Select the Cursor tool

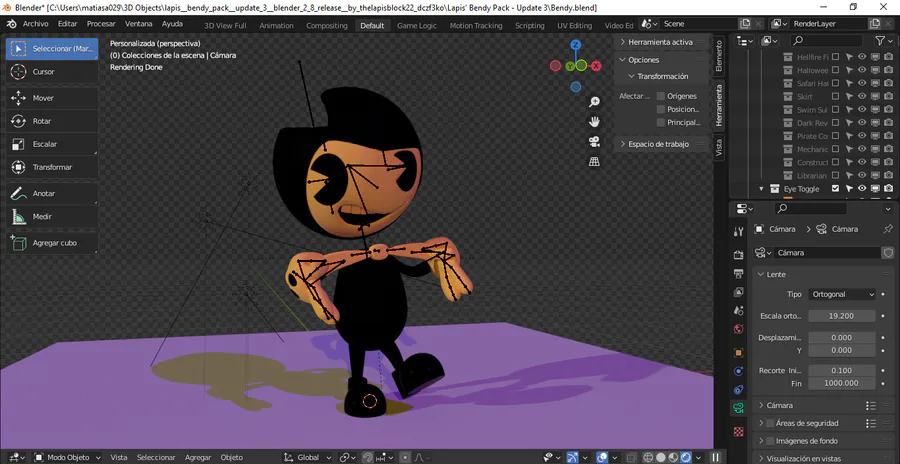tap(52, 72)
